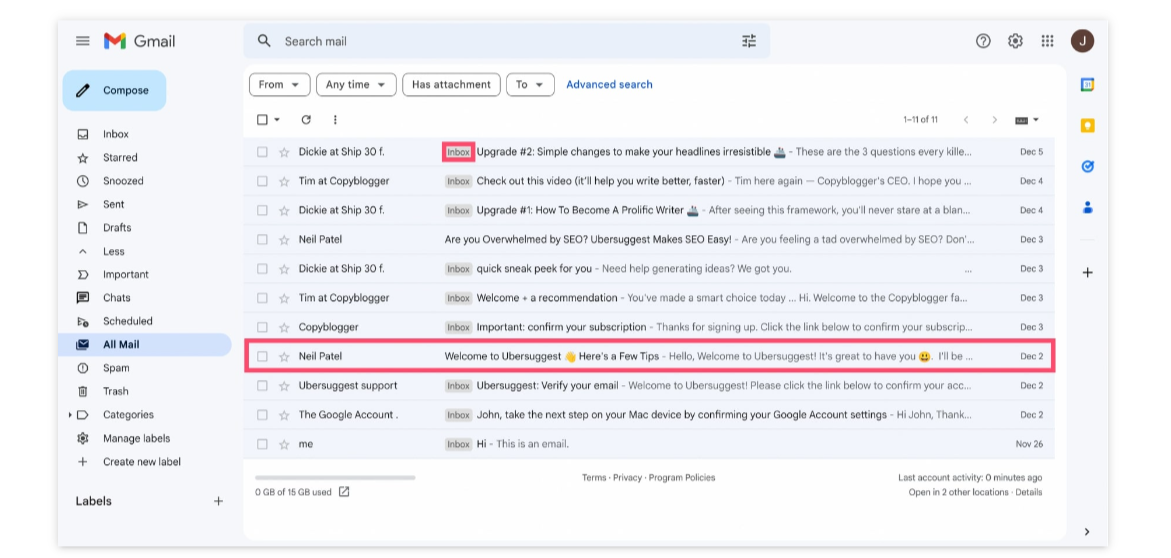Click the storage usage bar
The height and width of the screenshot is (558, 1171).
[335, 477]
